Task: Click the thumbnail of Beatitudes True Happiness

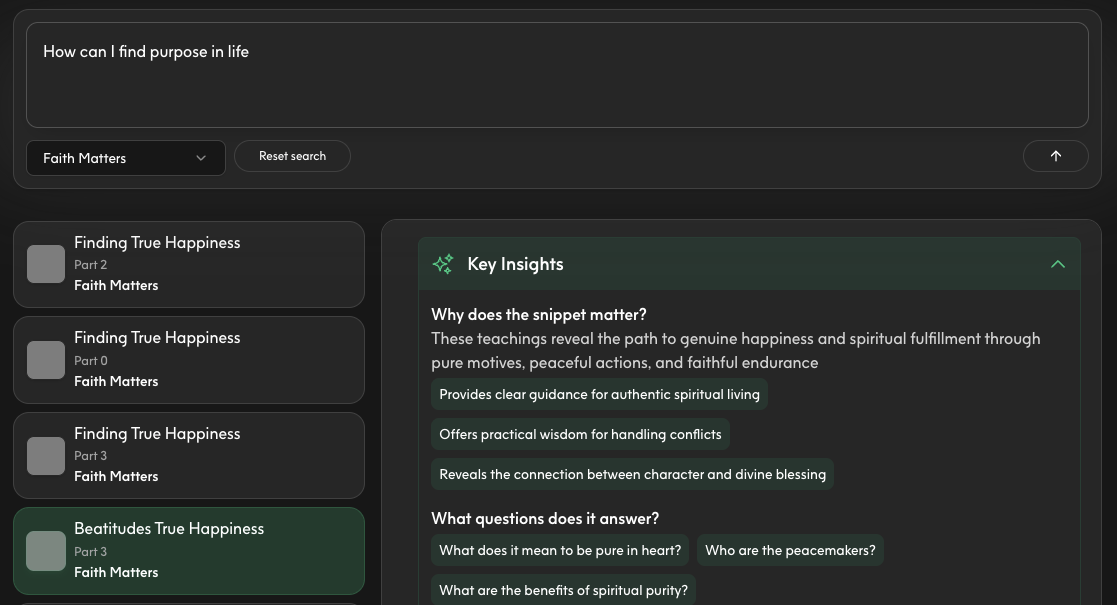Action: tap(46, 550)
